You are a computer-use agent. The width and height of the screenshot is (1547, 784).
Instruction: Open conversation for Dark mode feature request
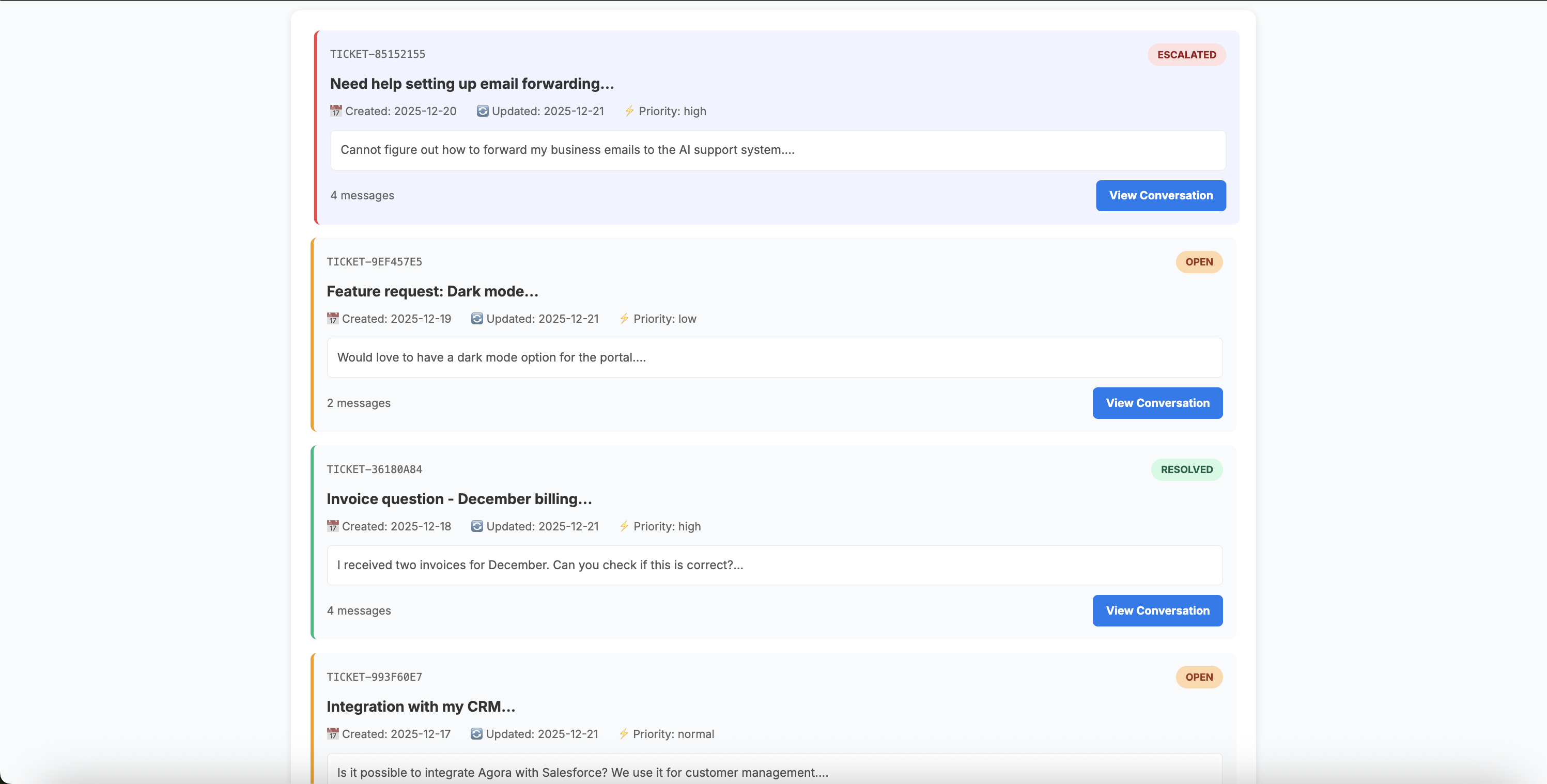click(x=1157, y=403)
